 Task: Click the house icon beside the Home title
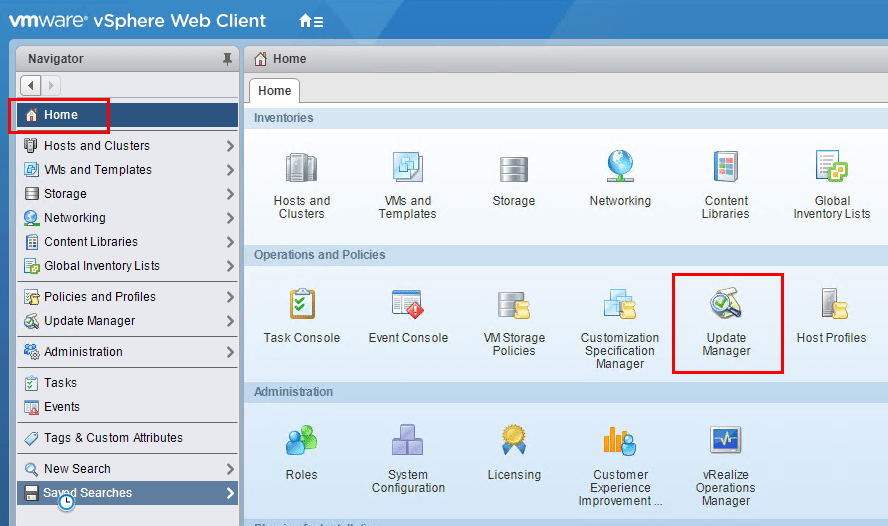[261, 59]
